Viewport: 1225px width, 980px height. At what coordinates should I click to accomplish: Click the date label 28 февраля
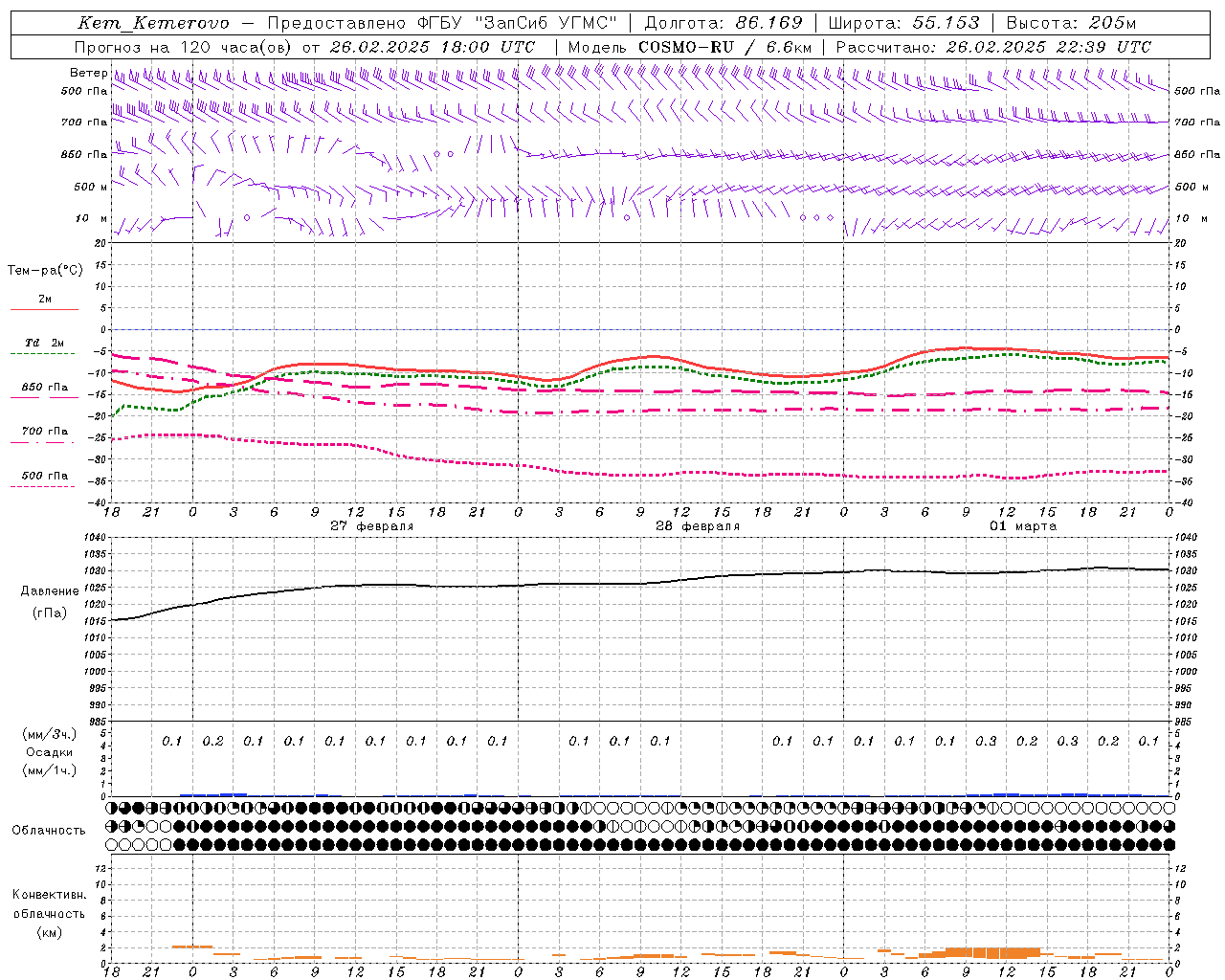pos(698,526)
